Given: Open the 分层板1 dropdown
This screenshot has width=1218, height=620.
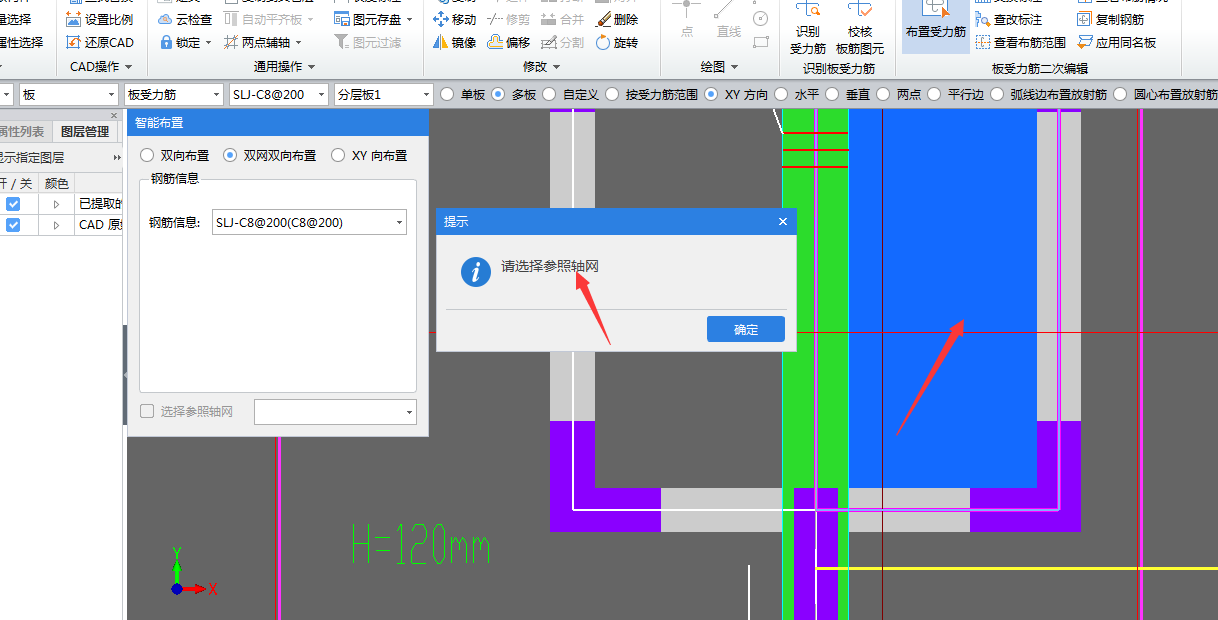Looking at the screenshot, I should (x=383, y=94).
